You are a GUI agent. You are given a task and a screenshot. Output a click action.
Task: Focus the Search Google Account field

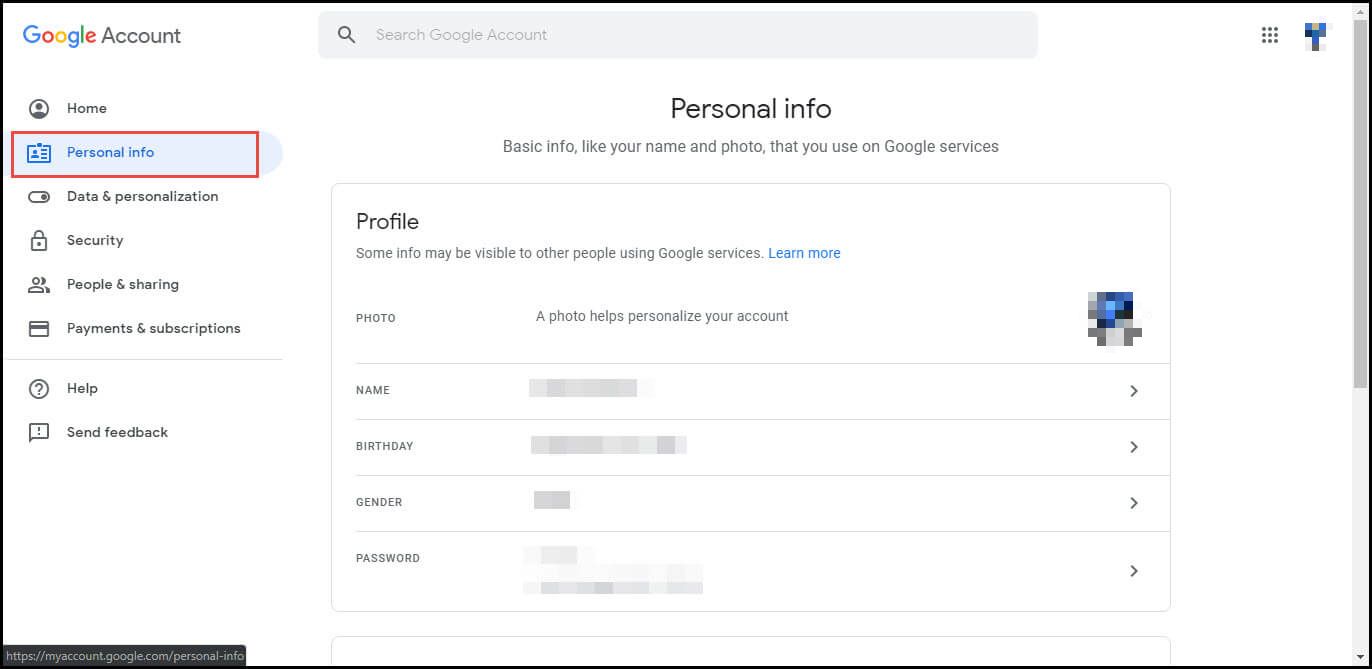678,35
